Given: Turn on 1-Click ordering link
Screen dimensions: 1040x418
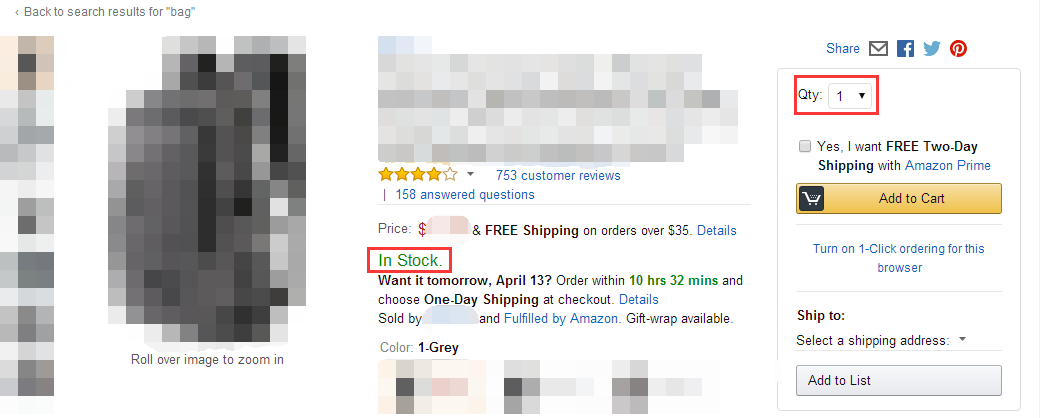Looking at the screenshot, I should pos(898,257).
